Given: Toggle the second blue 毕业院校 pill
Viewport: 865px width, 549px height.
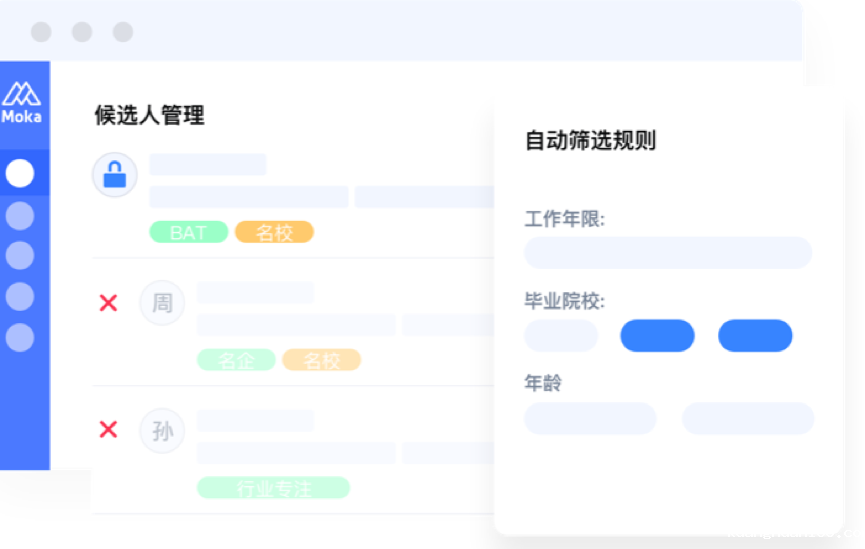Looking at the screenshot, I should (755, 335).
